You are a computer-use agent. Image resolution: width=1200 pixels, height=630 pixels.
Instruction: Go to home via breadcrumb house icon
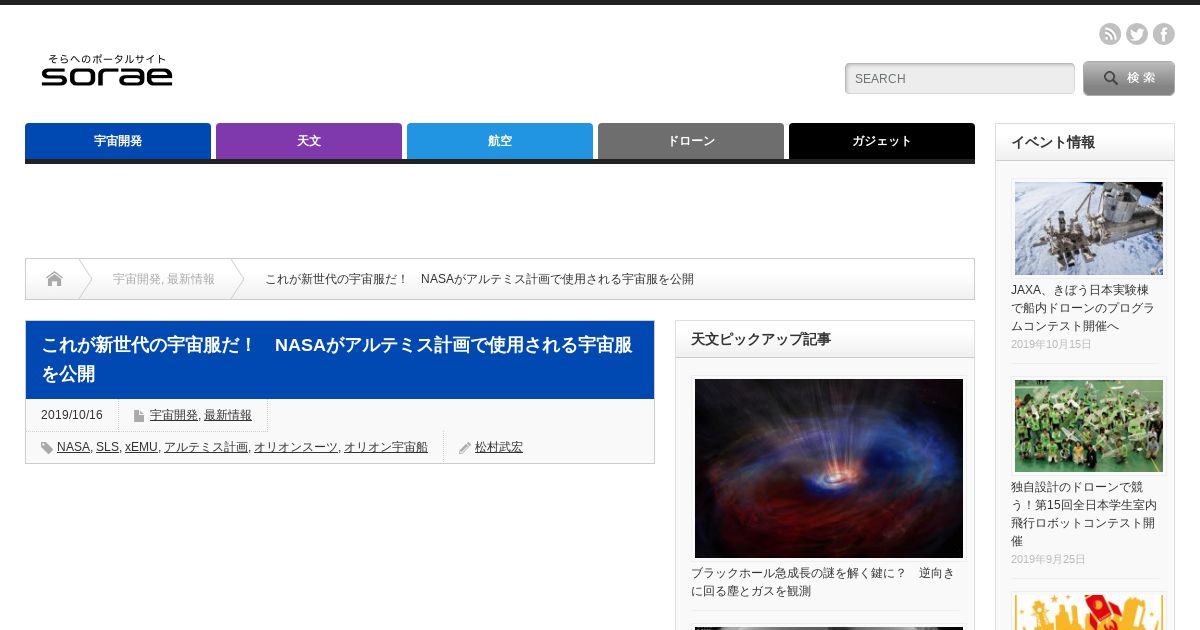54,279
